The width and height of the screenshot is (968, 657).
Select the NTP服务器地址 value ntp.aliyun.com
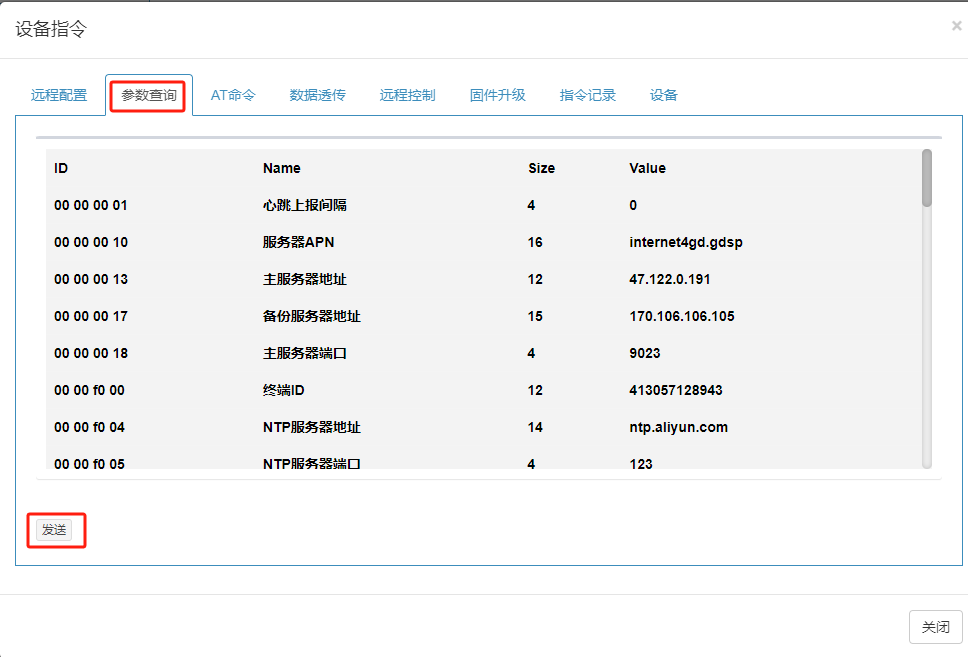pyautogui.click(x=678, y=428)
